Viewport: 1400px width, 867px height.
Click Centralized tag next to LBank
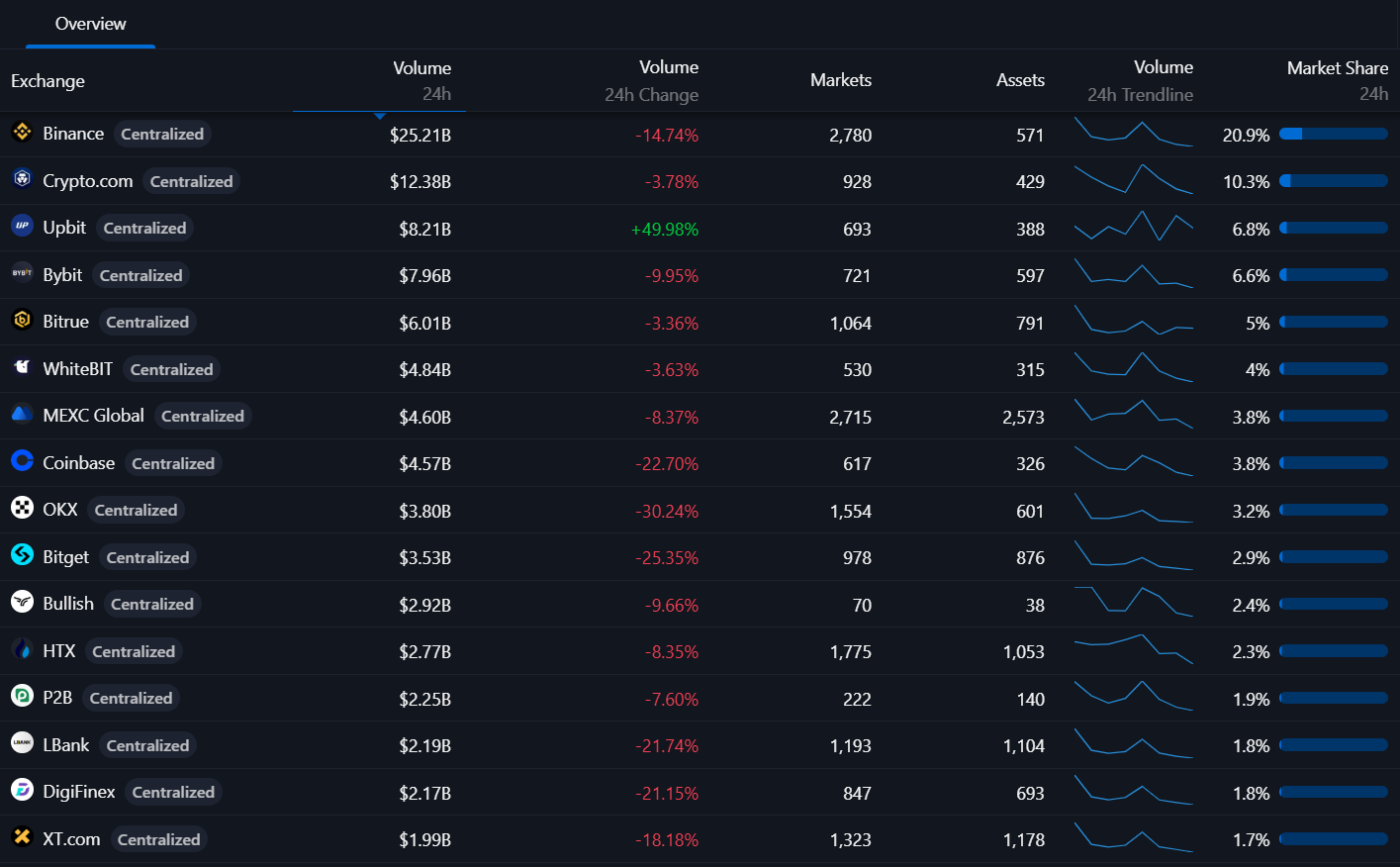(x=147, y=745)
